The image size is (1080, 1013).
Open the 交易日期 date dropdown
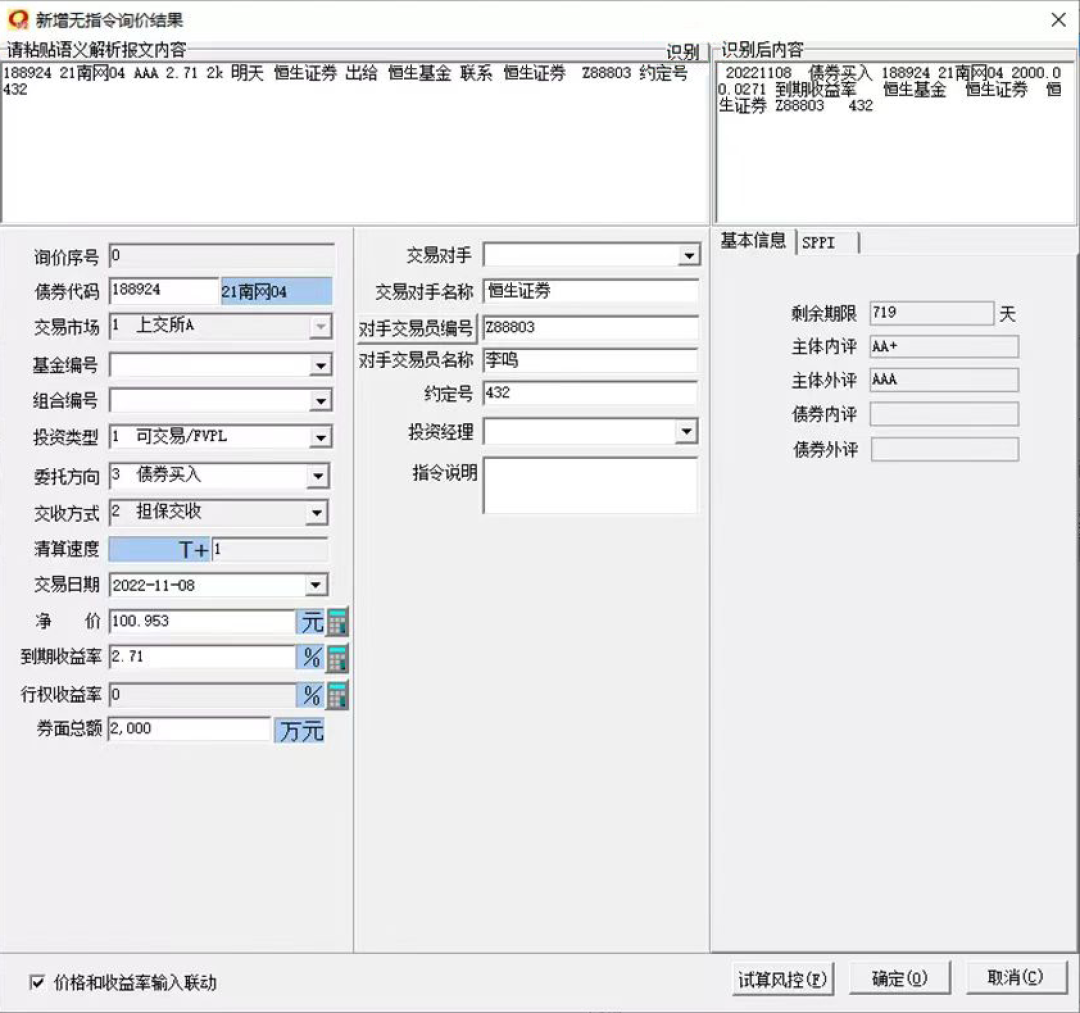point(323,585)
